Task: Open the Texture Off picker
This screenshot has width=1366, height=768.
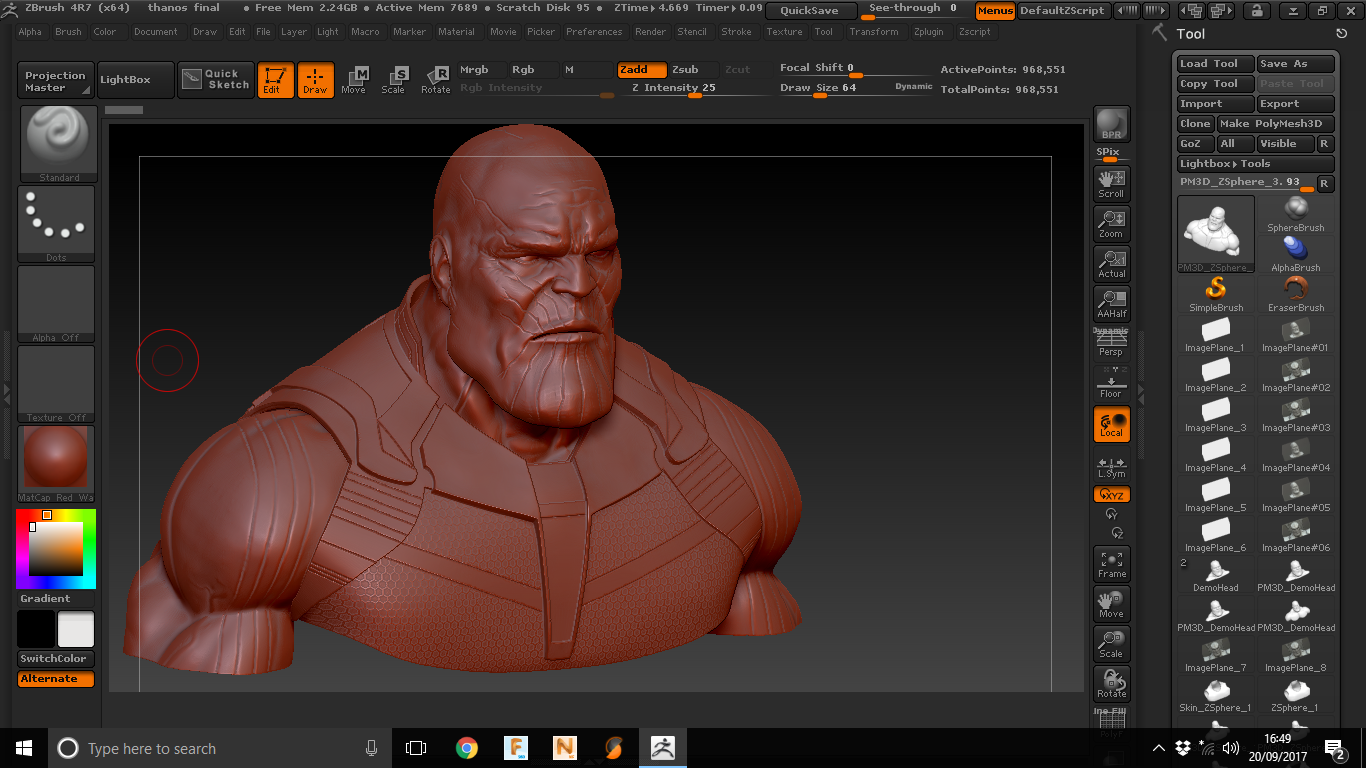Action: click(x=56, y=384)
